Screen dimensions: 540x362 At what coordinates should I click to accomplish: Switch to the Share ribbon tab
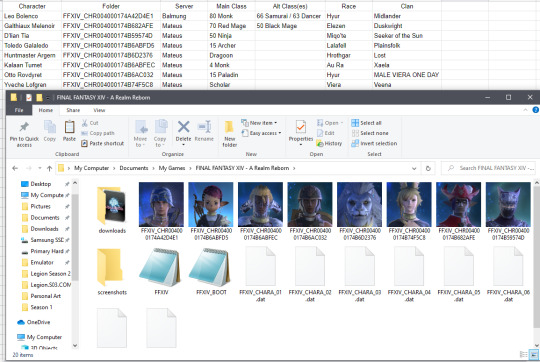click(x=73, y=110)
